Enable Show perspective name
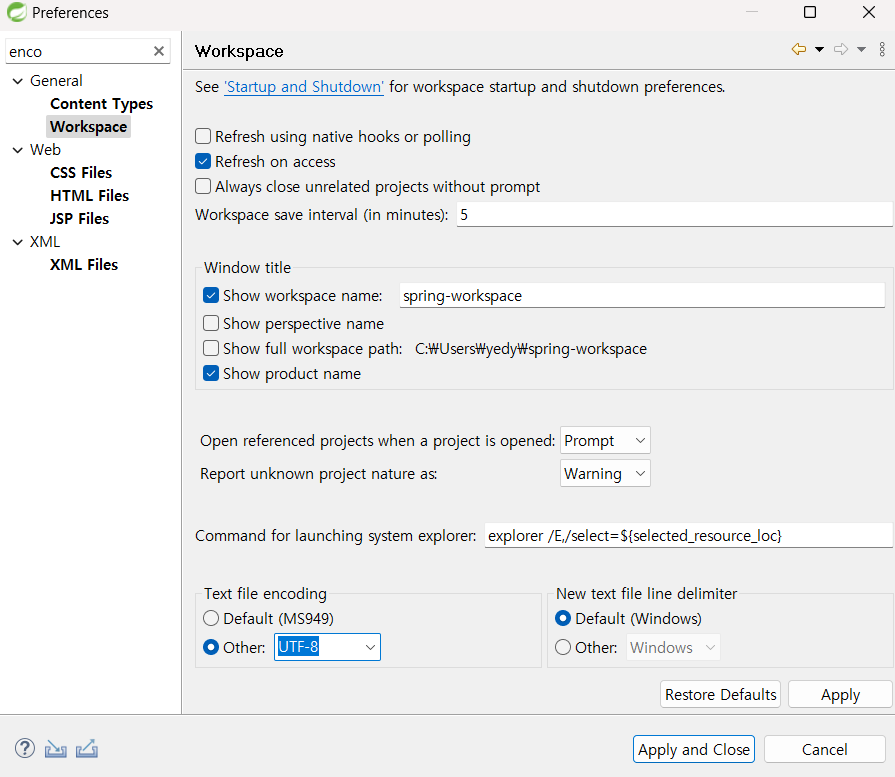 211,324
